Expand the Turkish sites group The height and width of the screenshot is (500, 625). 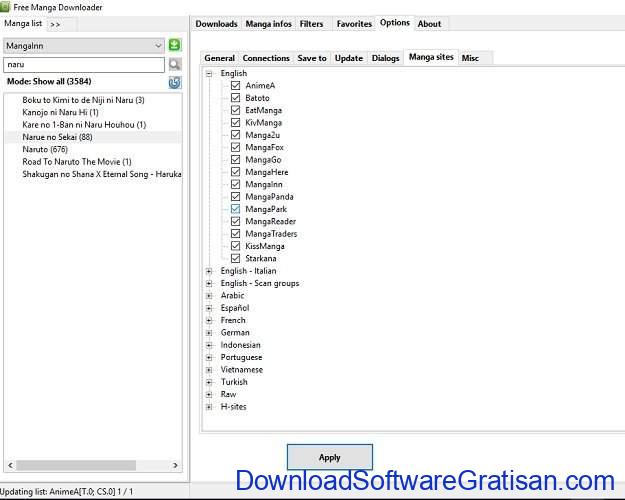[209, 382]
